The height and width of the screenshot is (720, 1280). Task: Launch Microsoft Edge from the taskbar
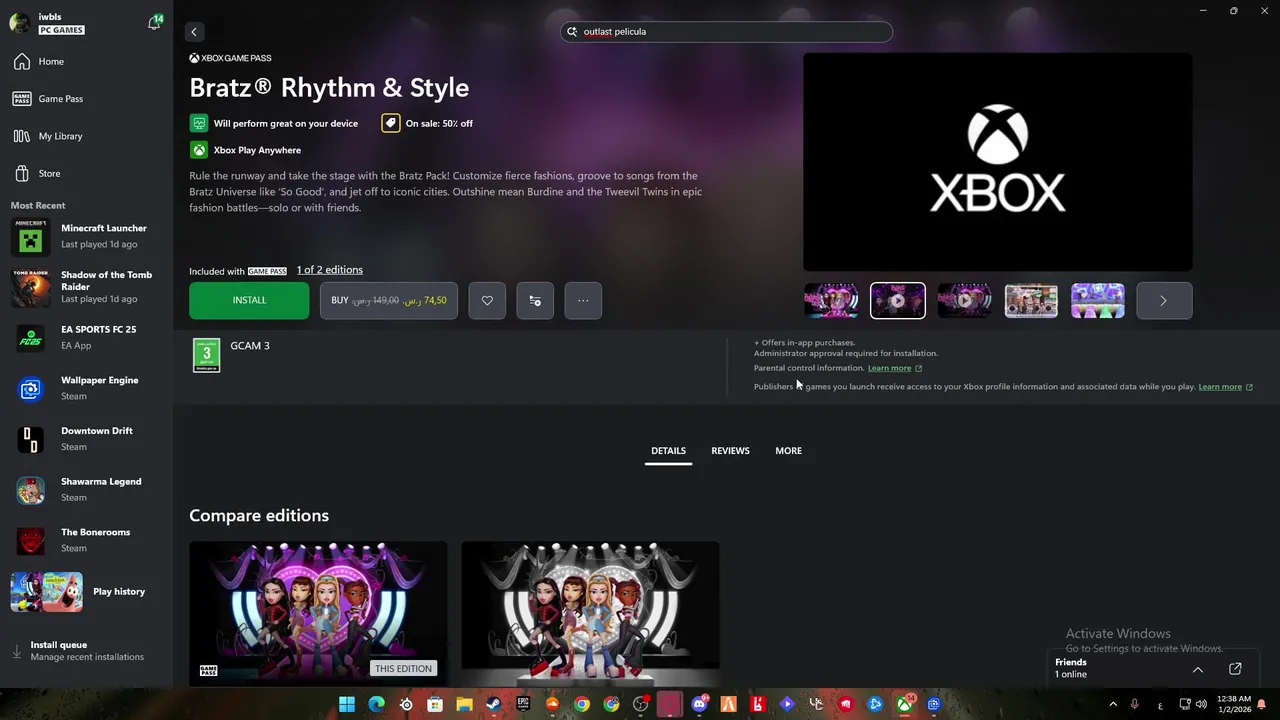[x=376, y=704]
